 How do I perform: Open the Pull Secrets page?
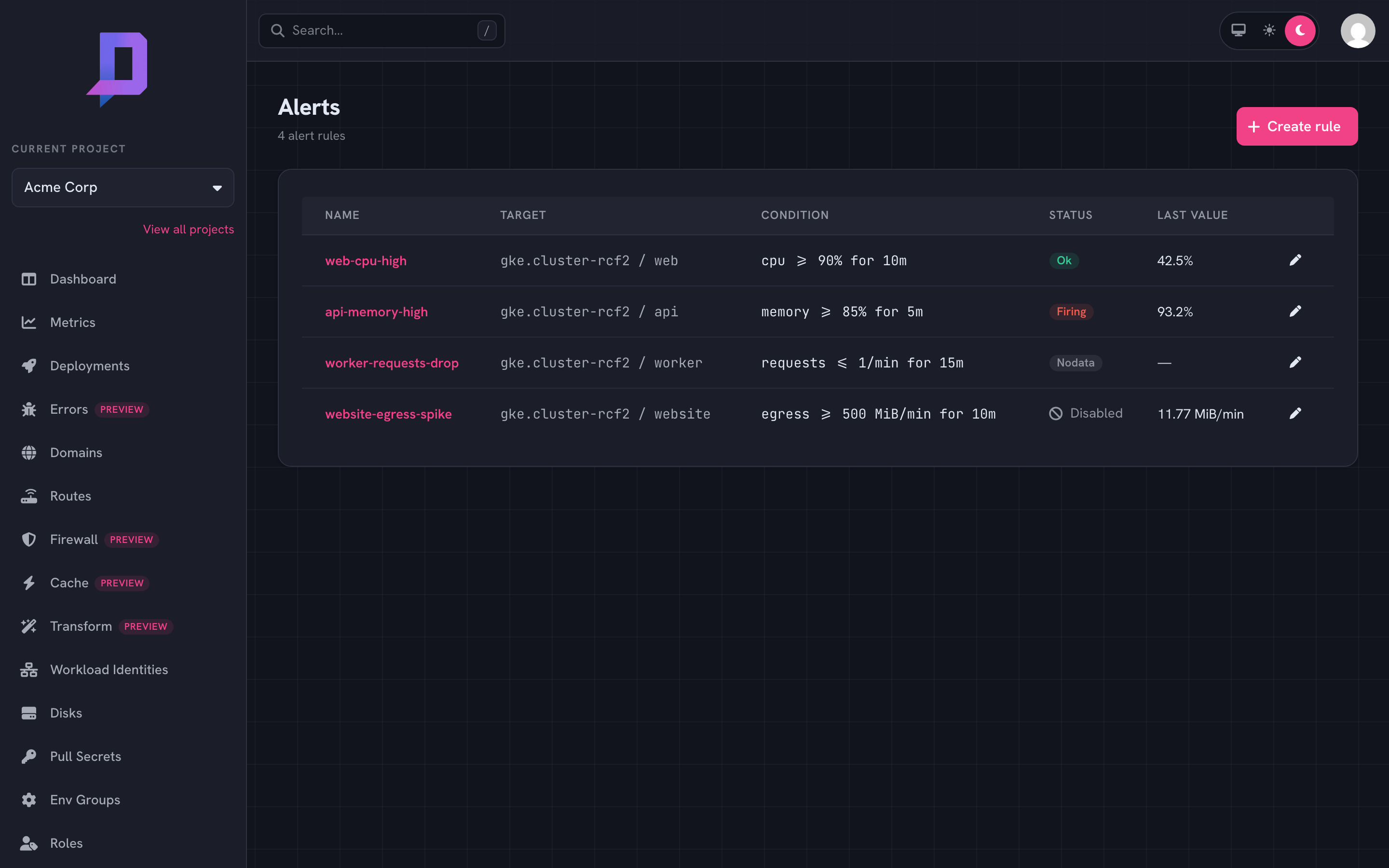pos(85,757)
